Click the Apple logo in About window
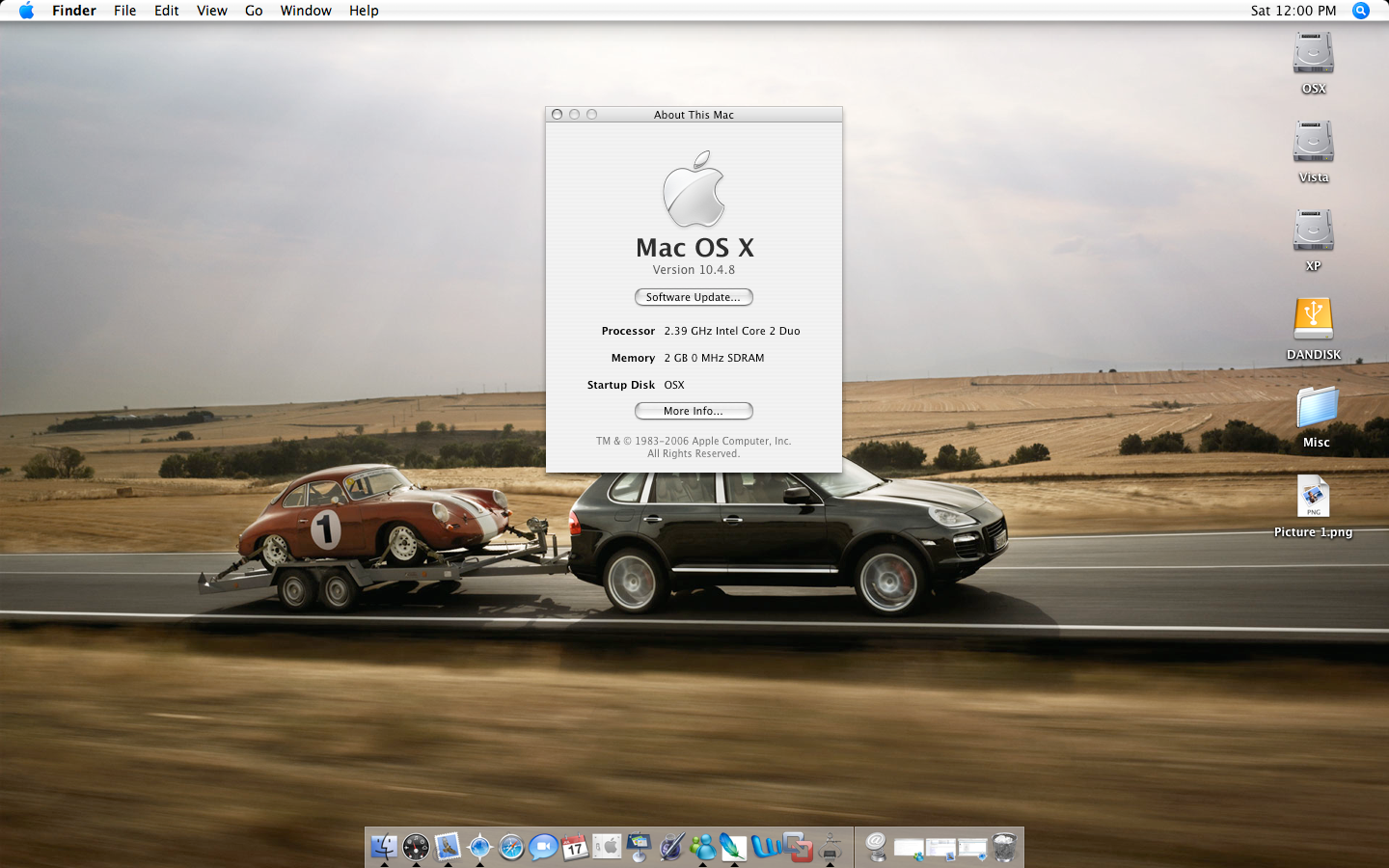The width and height of the screenshot is (1389, 868). (x=694, y=188)
